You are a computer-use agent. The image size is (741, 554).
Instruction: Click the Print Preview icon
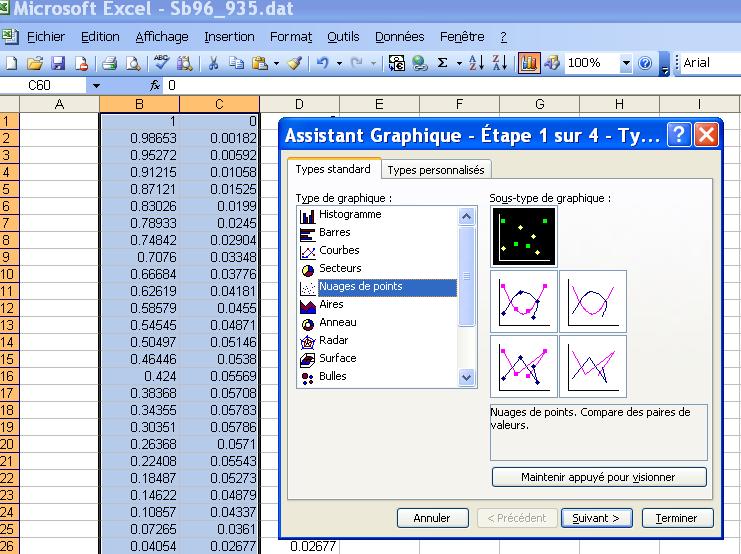pos(133,63)
